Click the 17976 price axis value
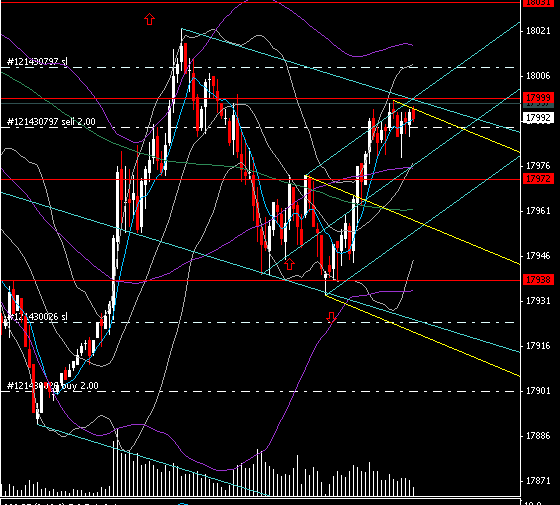 coord(538,166)
